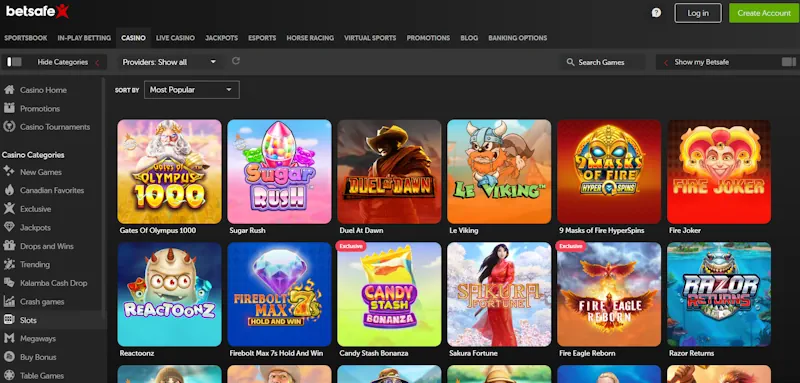Viewport: 800px width, 383px height.
Task: Click the Log in button
Action: [698, 13]
